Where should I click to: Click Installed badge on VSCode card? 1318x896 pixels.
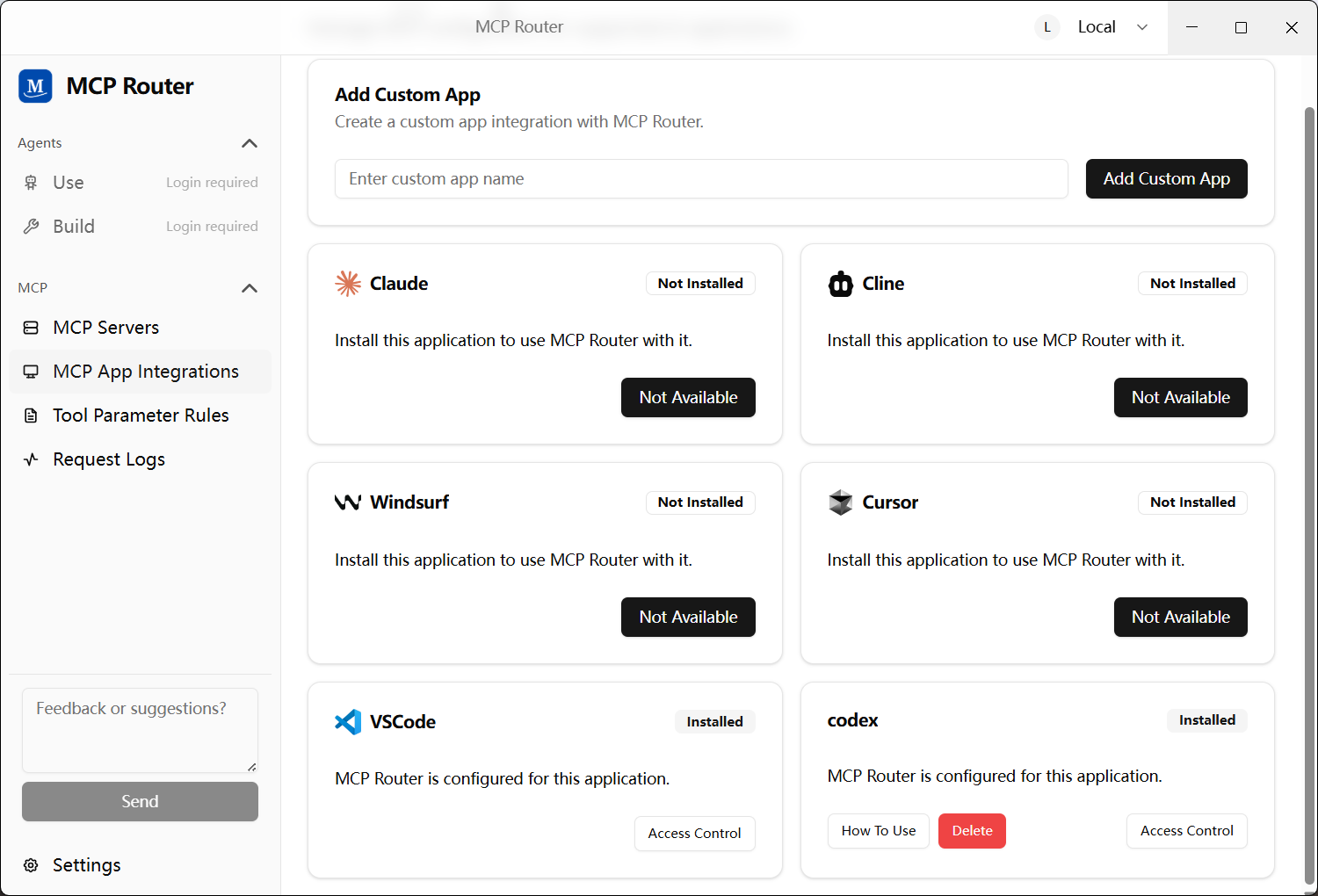[714, 722]
